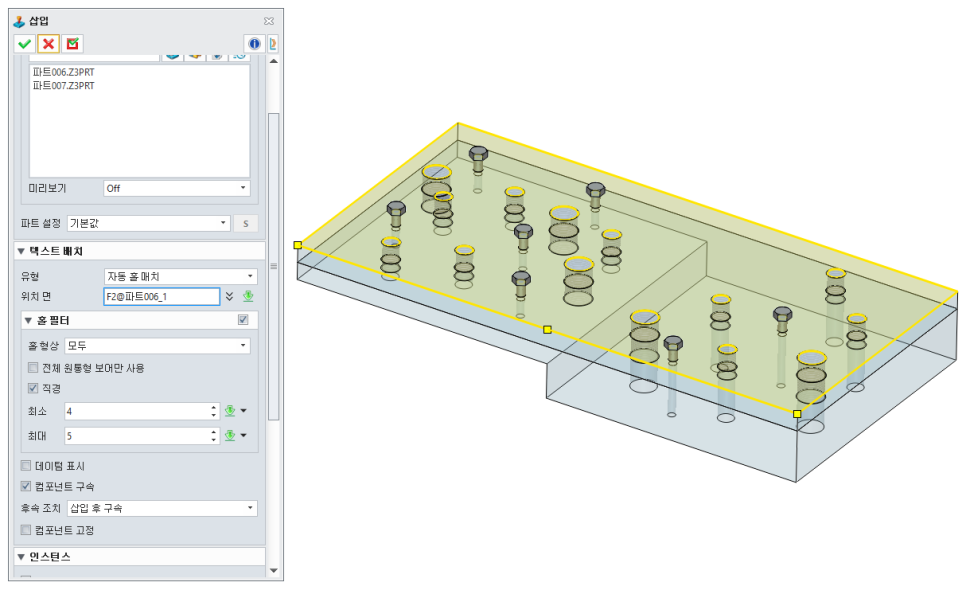
Task: Open the 유형 dropdown showing 자동 홀 매치
Action: tap(181, 276)
